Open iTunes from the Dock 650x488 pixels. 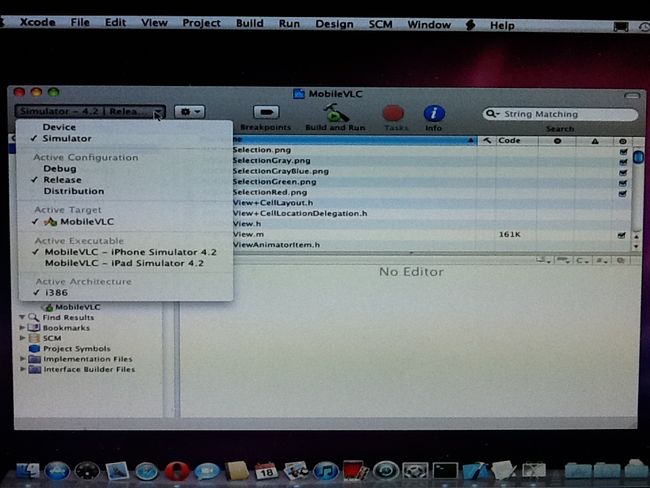coord(326,471)
